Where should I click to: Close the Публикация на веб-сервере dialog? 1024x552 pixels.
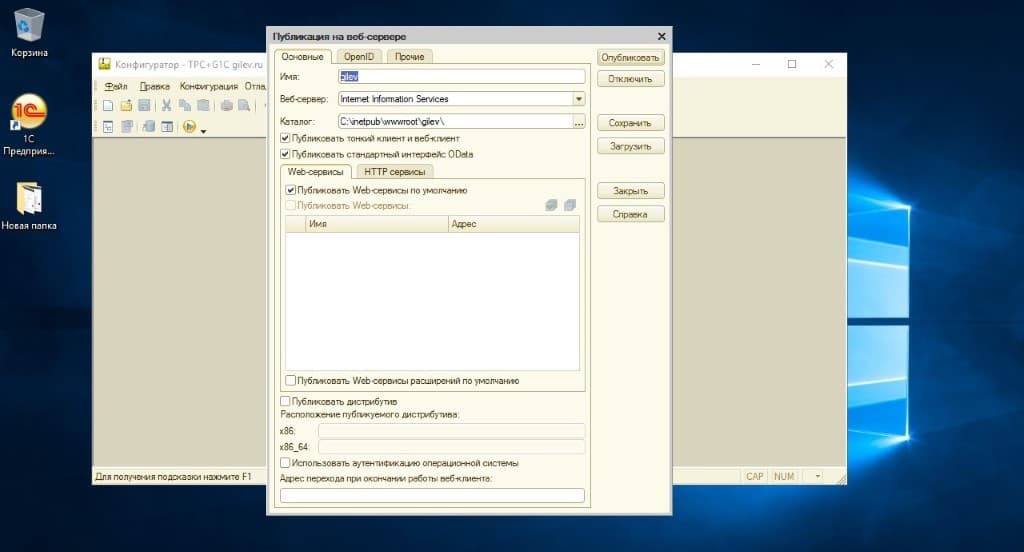point(662,37)
